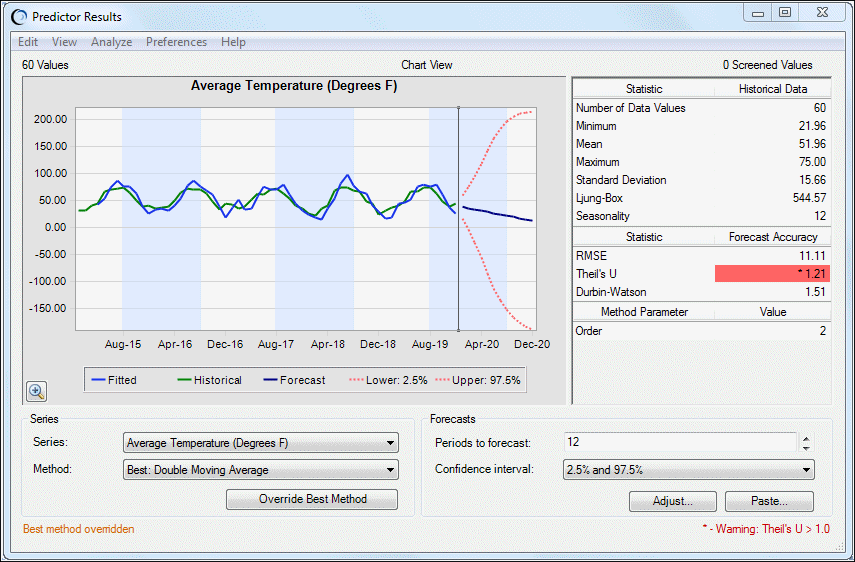855x562 pixels.
Task: Click the Minimum value 21.96
Action: point(813,126)
